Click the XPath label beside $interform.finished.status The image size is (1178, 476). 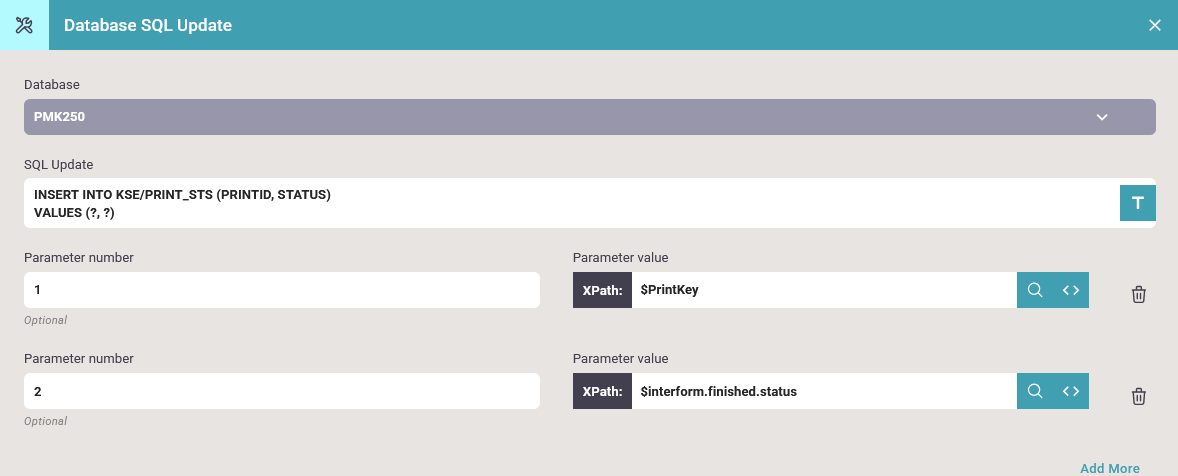coord(603,391)
